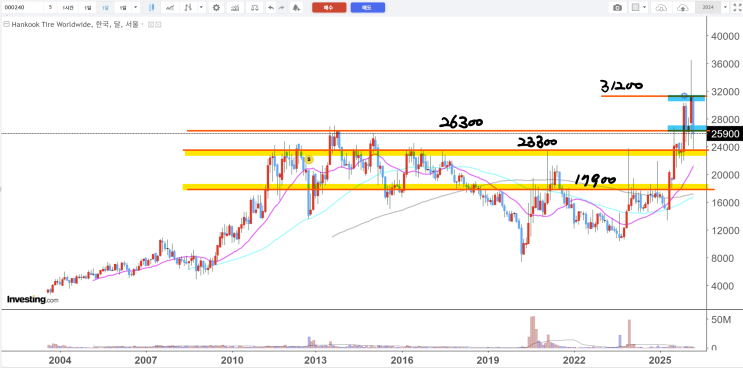The height and width of the screenshot is (368, 743).
Task: Click the 2013 year label on time axis
Action: [315, 359]
